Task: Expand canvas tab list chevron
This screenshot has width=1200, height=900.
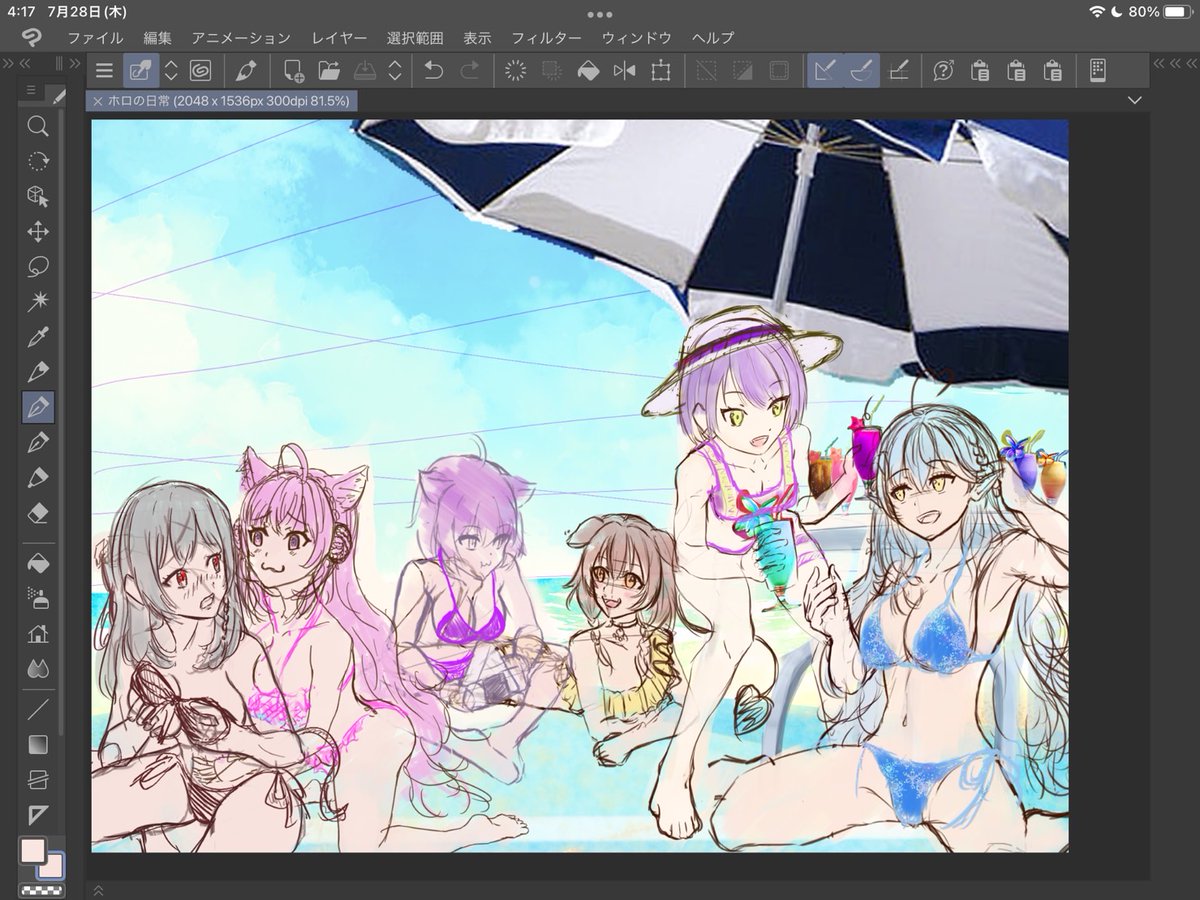Action: pyautogui.click(x=1134, y=100)
